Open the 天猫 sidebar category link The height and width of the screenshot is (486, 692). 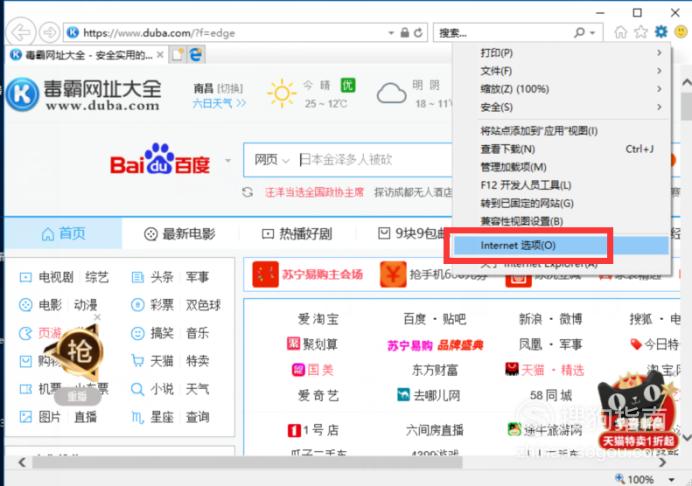[x=162, y=361]
